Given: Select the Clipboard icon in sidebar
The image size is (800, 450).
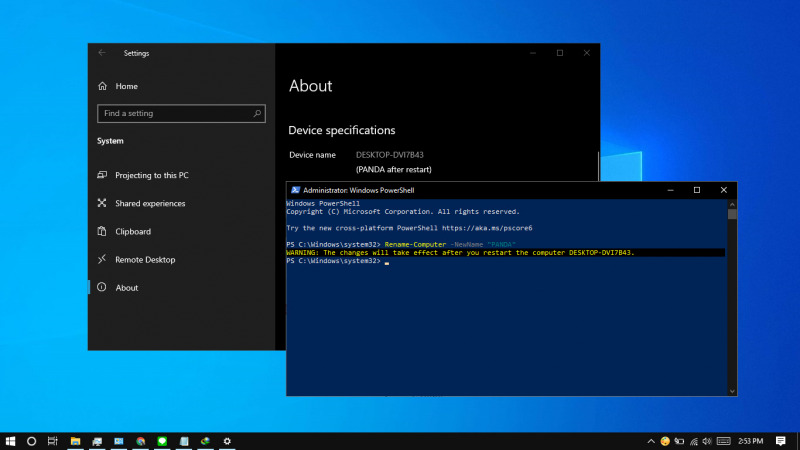Looking at the screenshot, I should (102, 231).
